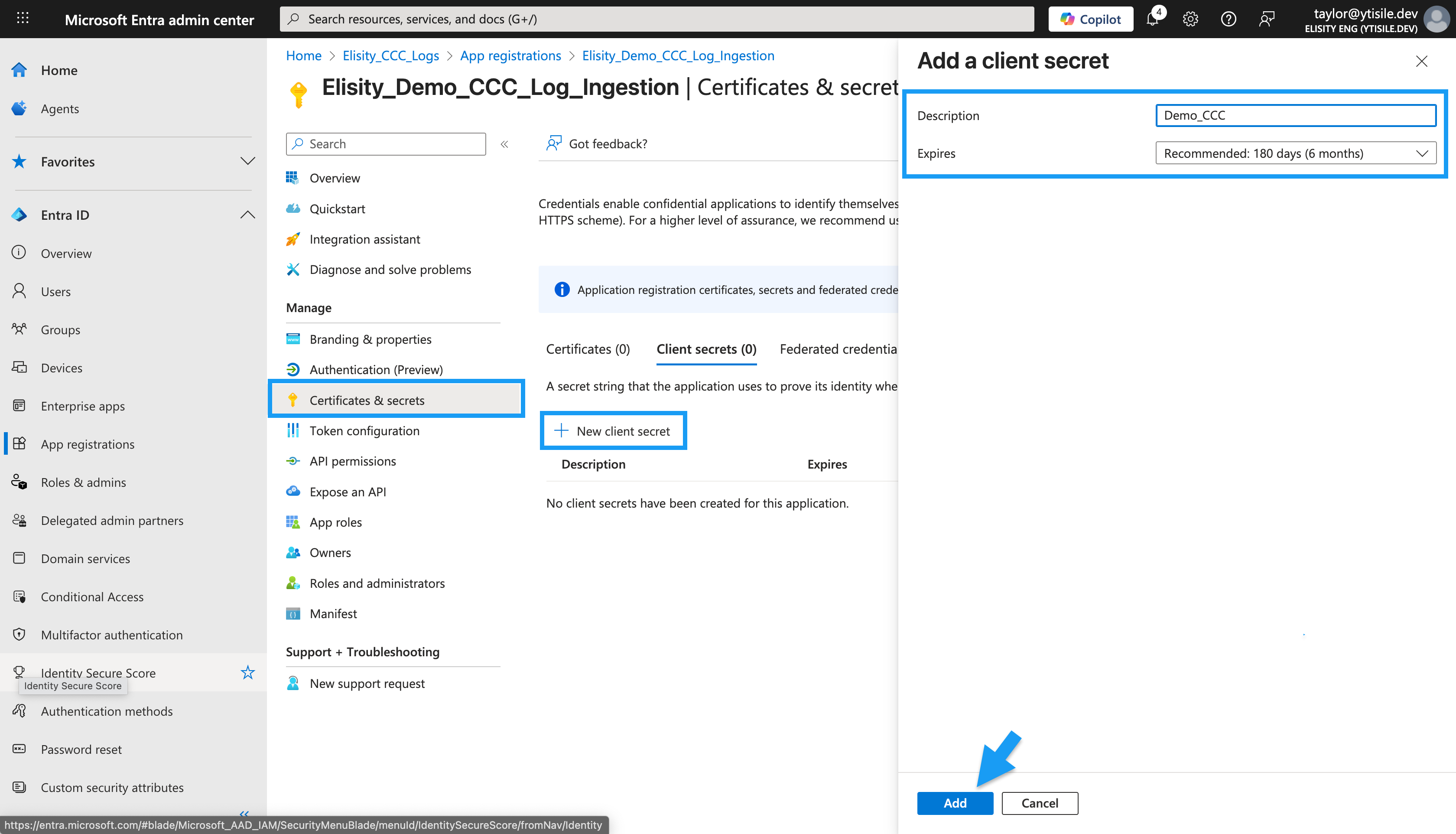
Task: Click the top search resources box
Action: coord(657,19)
